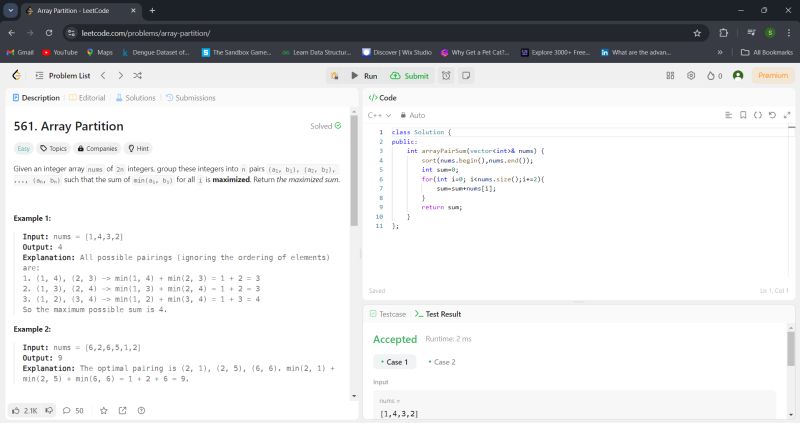The height and width of the screenshot is (423, 800).
Task: Reload the page
Action: click(x=49, y=33)
